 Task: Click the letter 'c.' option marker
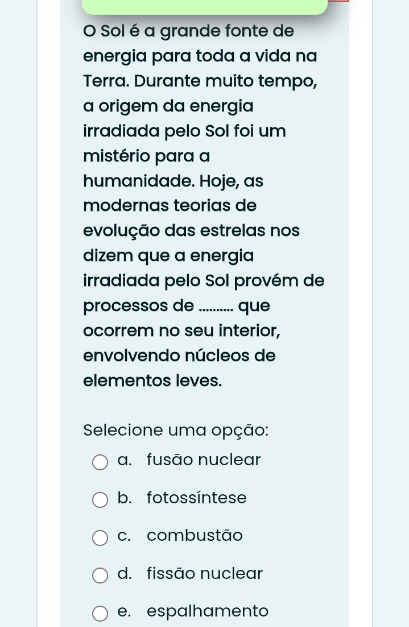124,536
